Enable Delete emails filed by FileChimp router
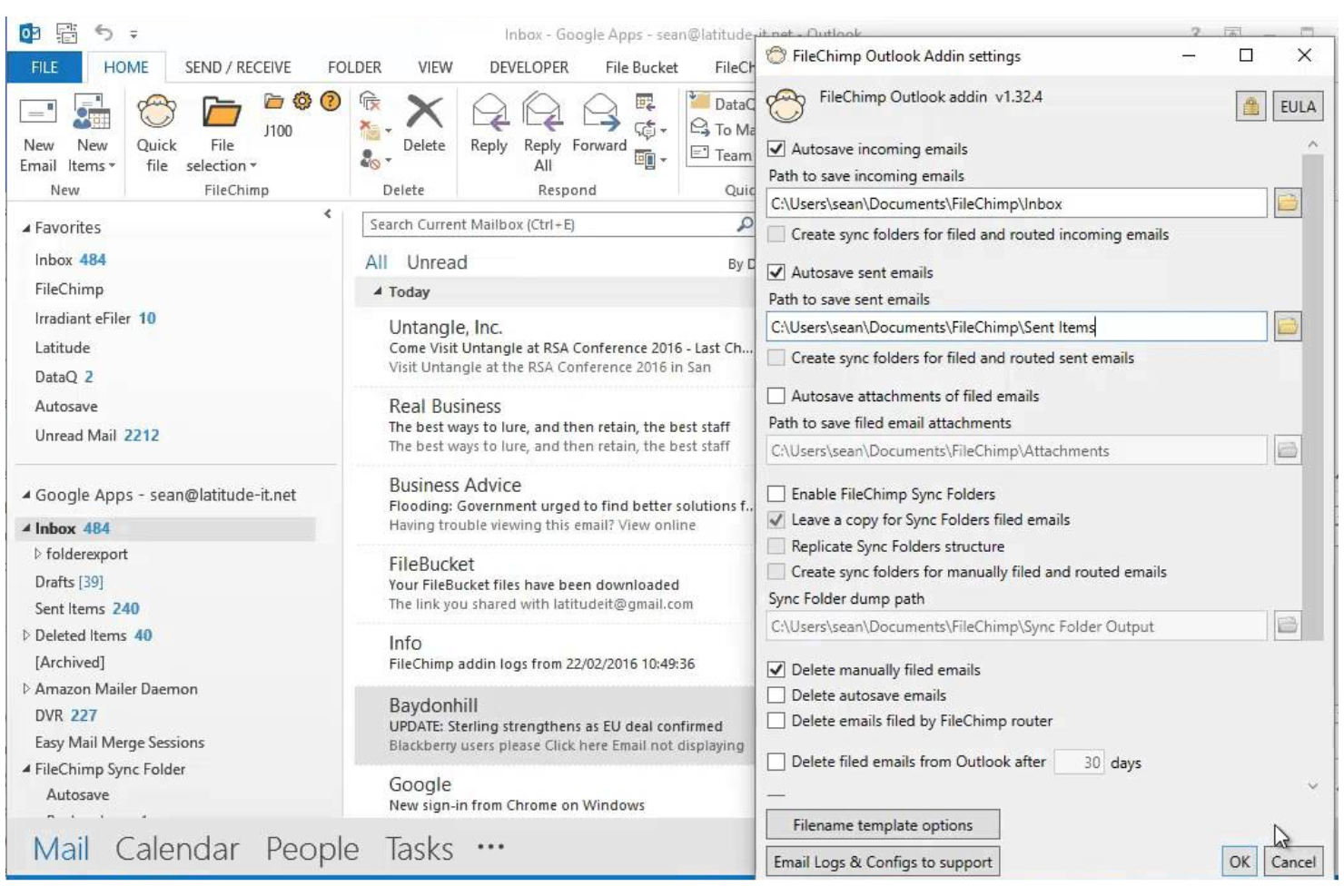The height and width of the screenshot is (896, 1344). click(x=776, y=721)
